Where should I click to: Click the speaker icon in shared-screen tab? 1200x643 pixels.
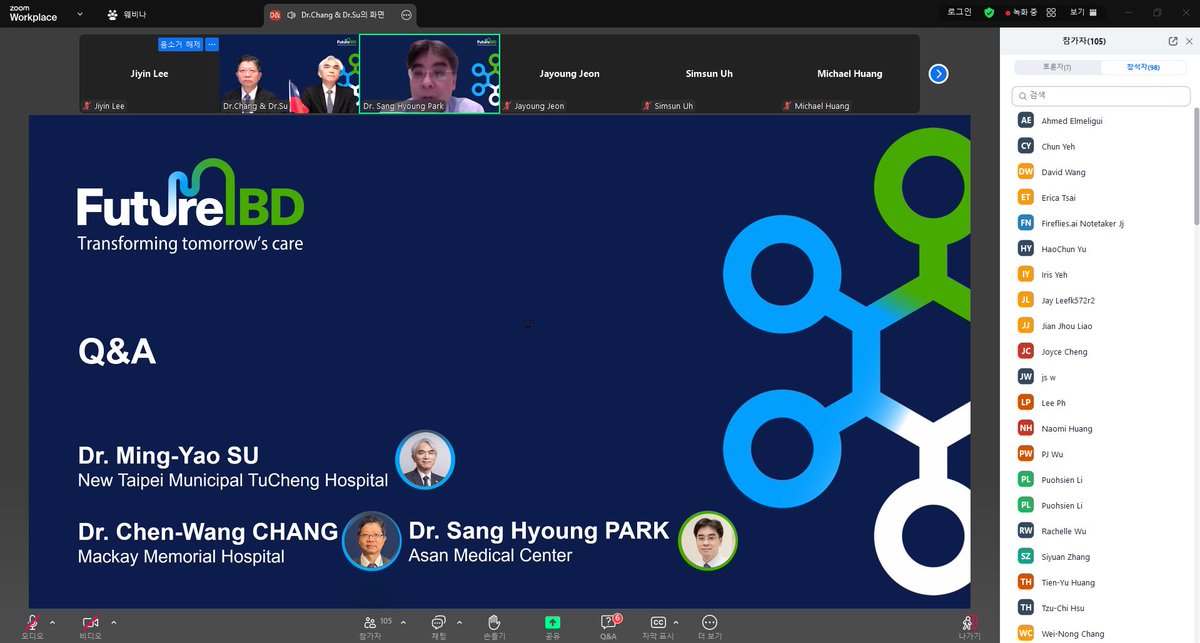(291, 15)
